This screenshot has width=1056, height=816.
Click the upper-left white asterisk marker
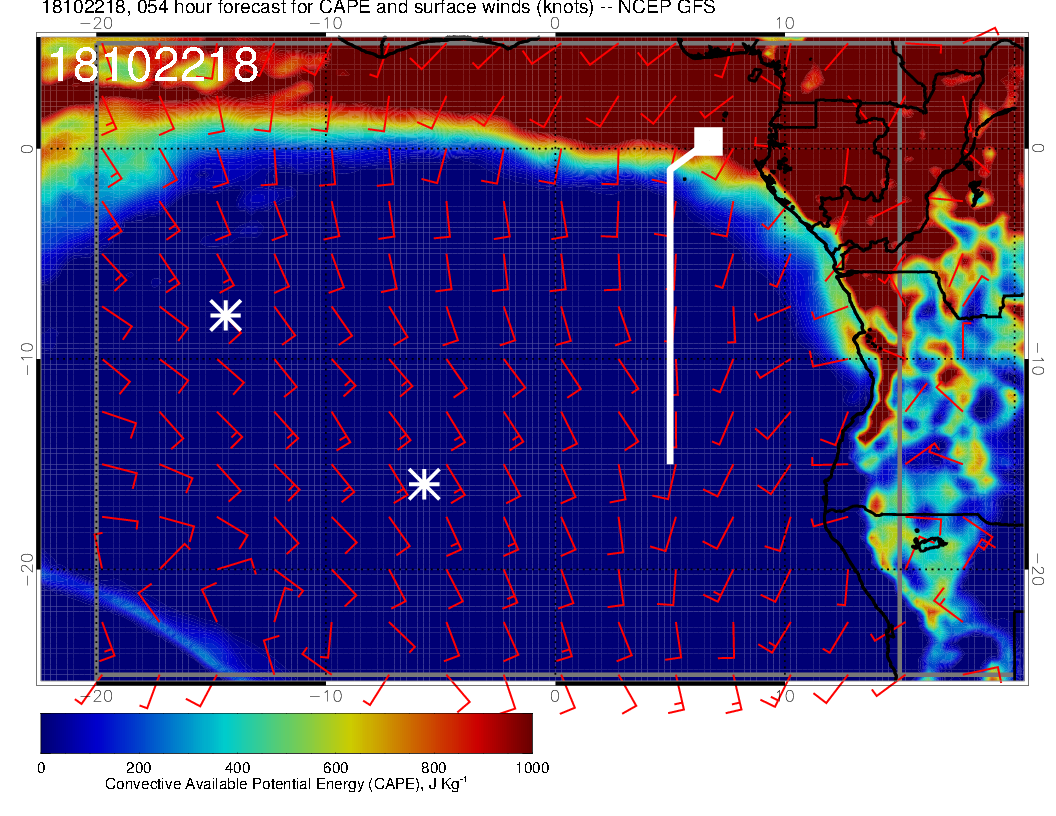point(225,315)
